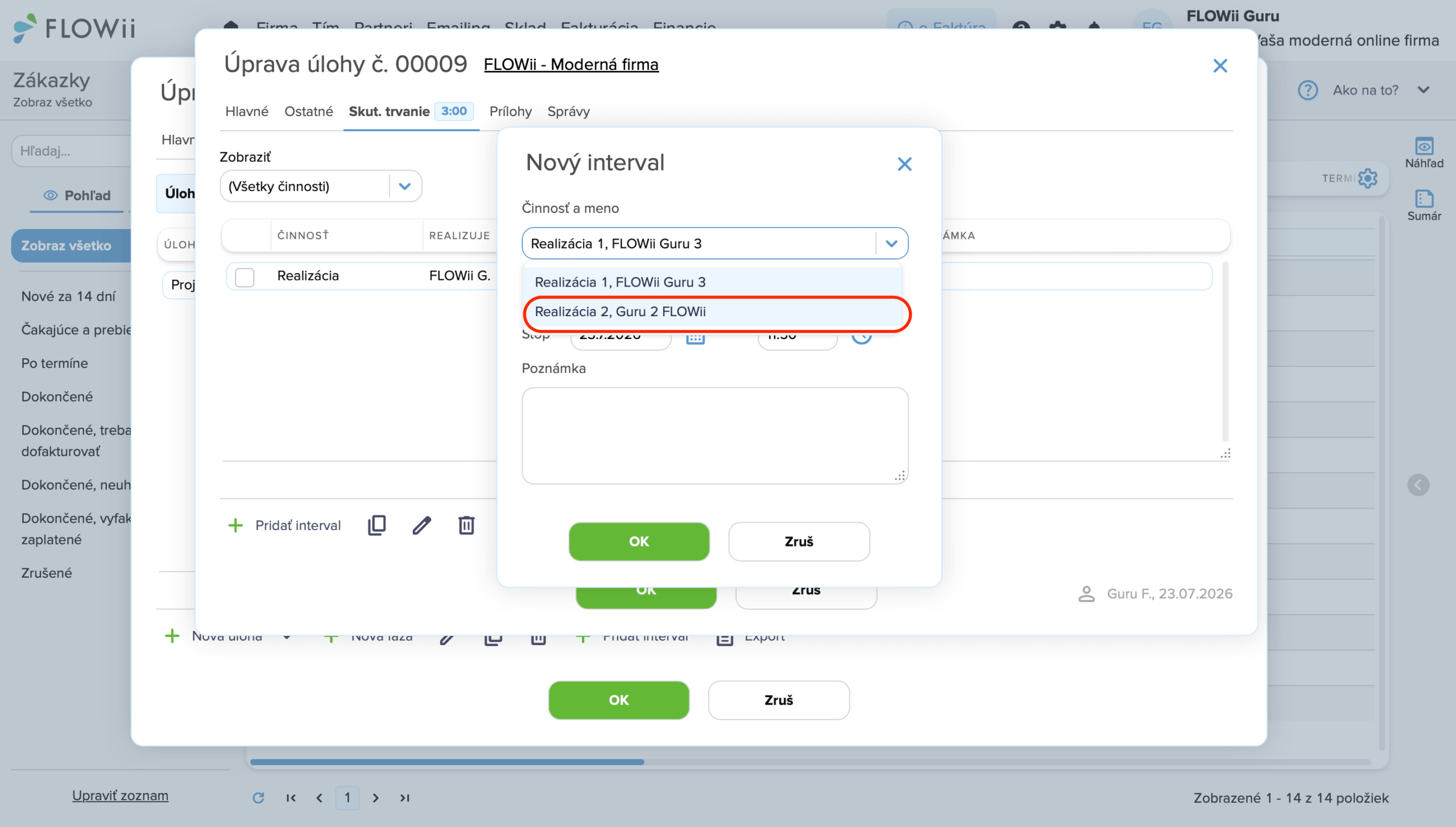
Task: Open the Upraviť zoznam link
Action: (x=120, y=795)
